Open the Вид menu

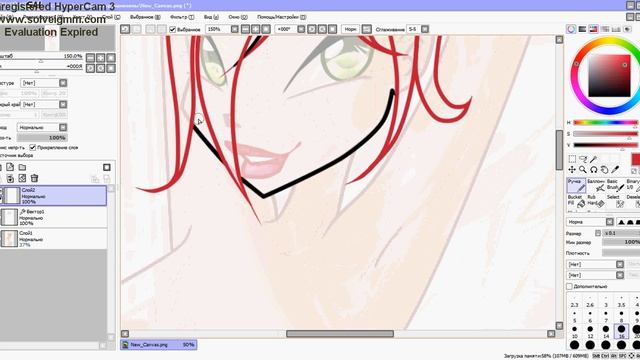pyautogui.click(x=211, y=17)
